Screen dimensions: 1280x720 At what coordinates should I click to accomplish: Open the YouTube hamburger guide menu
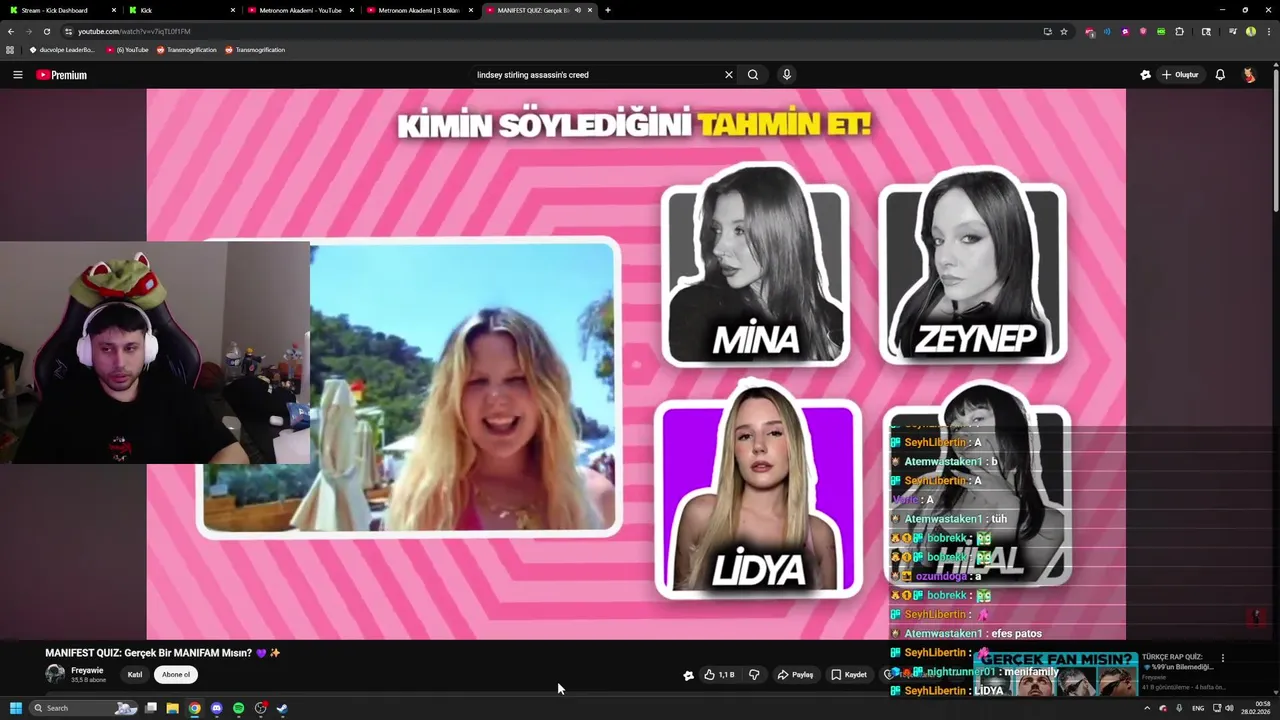click(x=17, y=75)
